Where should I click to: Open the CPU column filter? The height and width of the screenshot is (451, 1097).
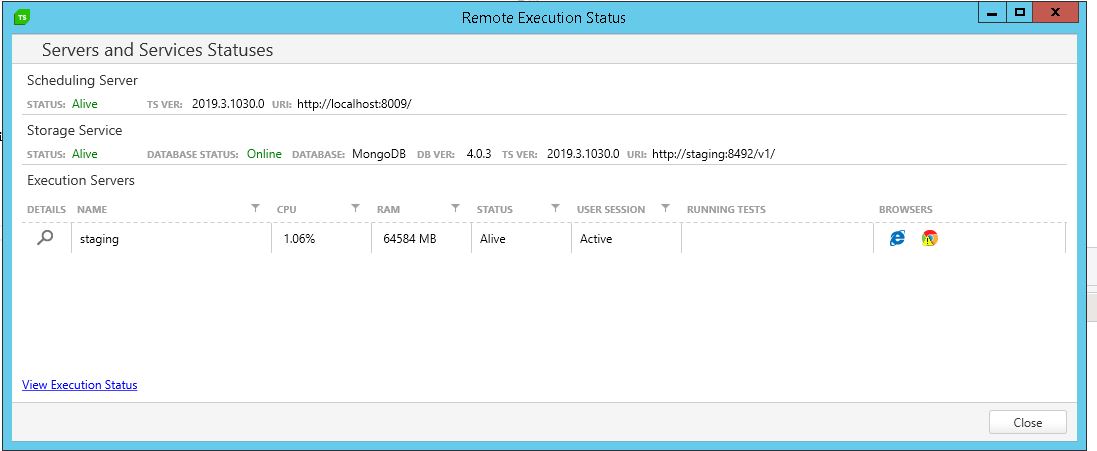(x=355, y=208)
